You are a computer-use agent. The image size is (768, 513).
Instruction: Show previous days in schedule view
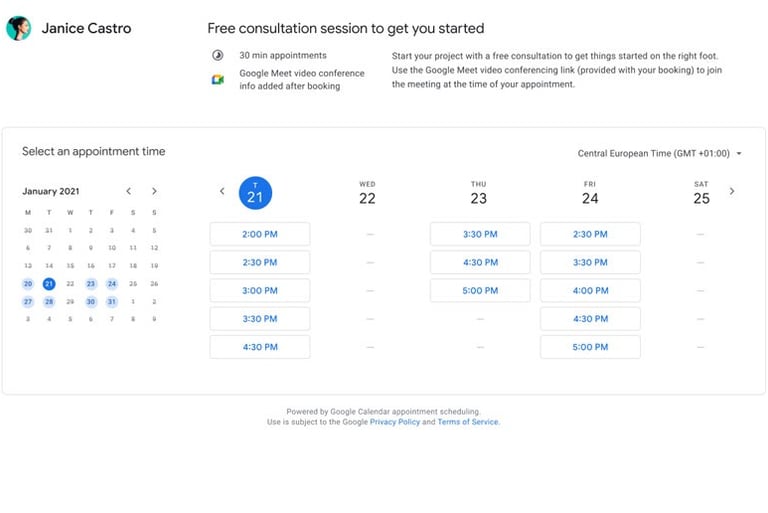(222, 191)
